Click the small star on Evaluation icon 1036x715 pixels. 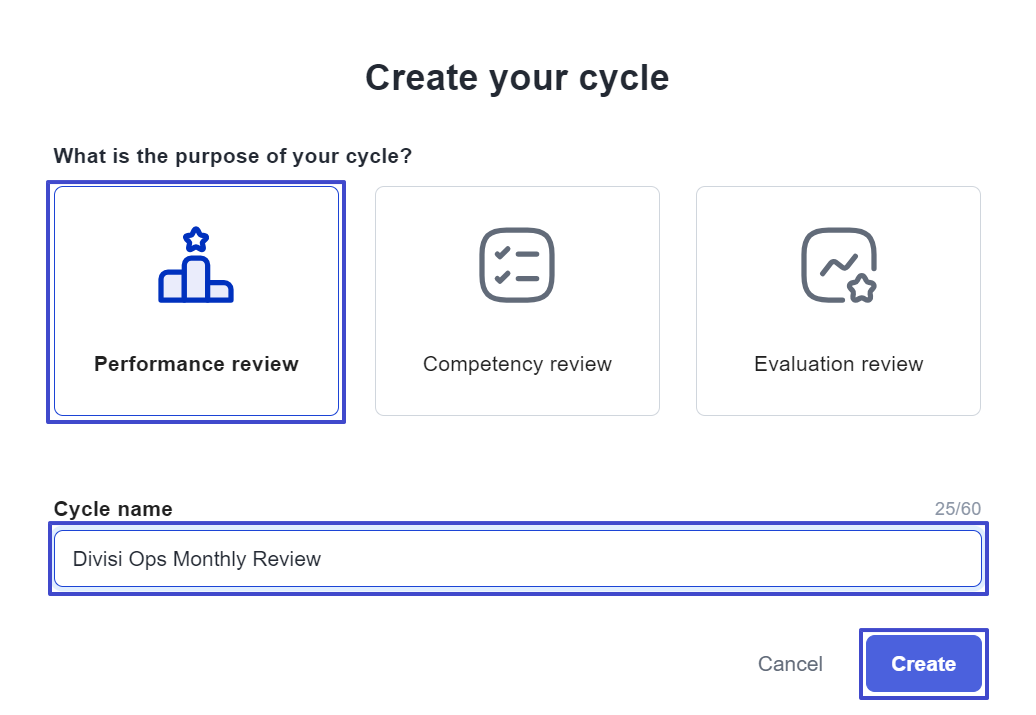pos(861,288)
